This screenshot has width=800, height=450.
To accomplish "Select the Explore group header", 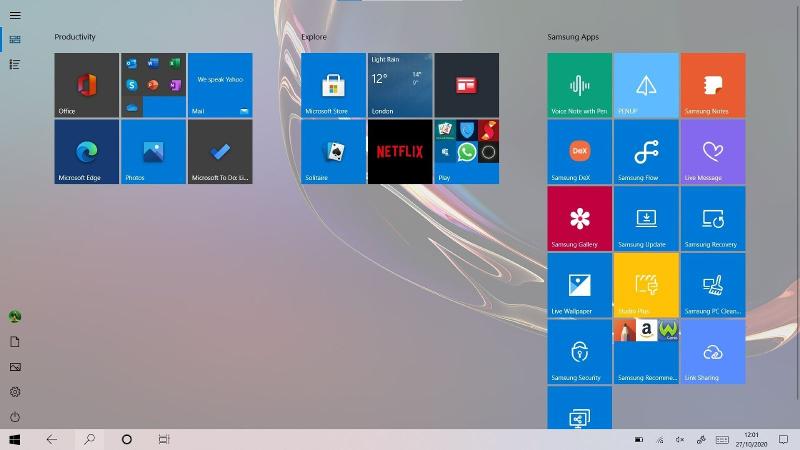I will coord(314,37).
